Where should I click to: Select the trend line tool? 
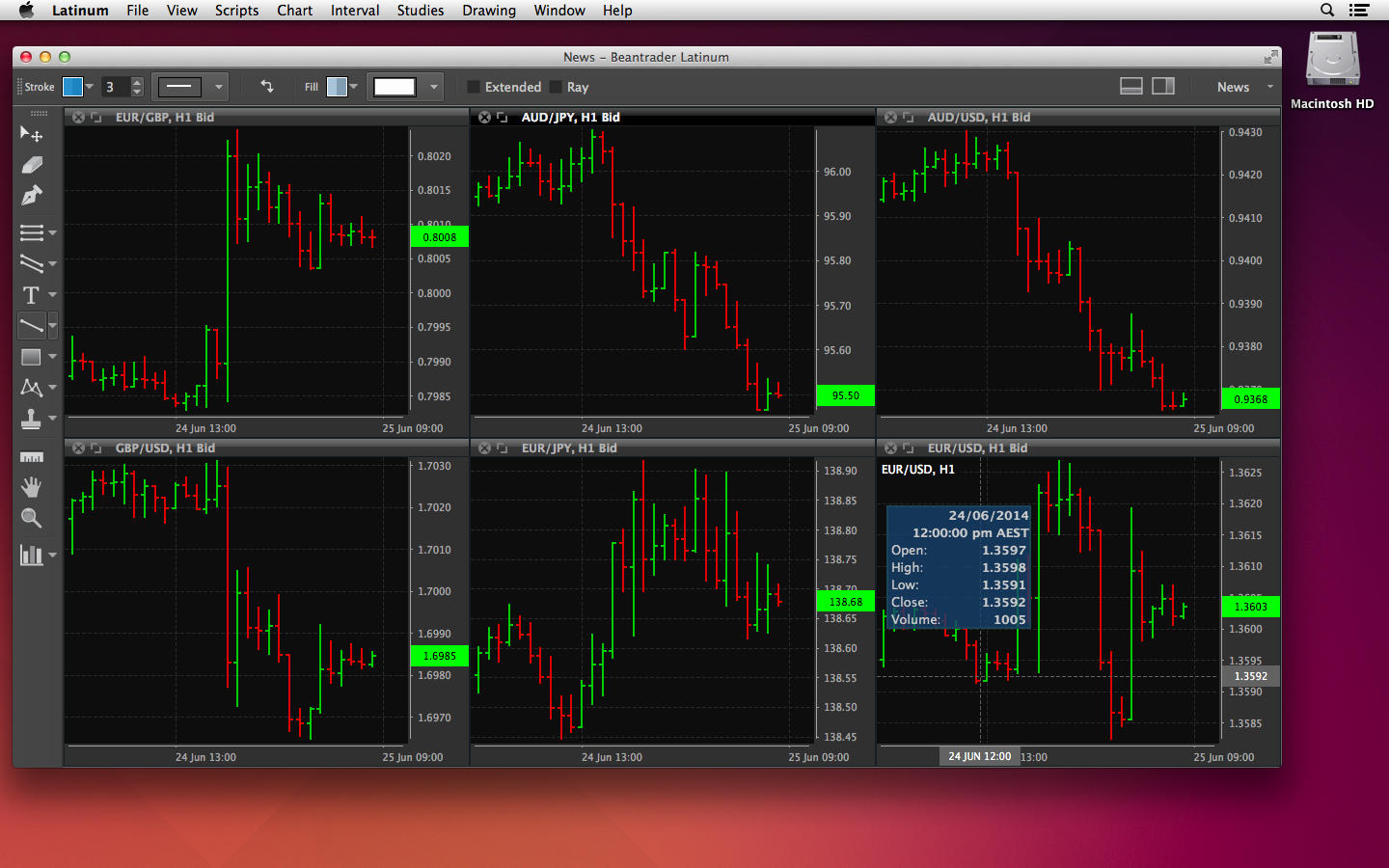pos(31,326)
